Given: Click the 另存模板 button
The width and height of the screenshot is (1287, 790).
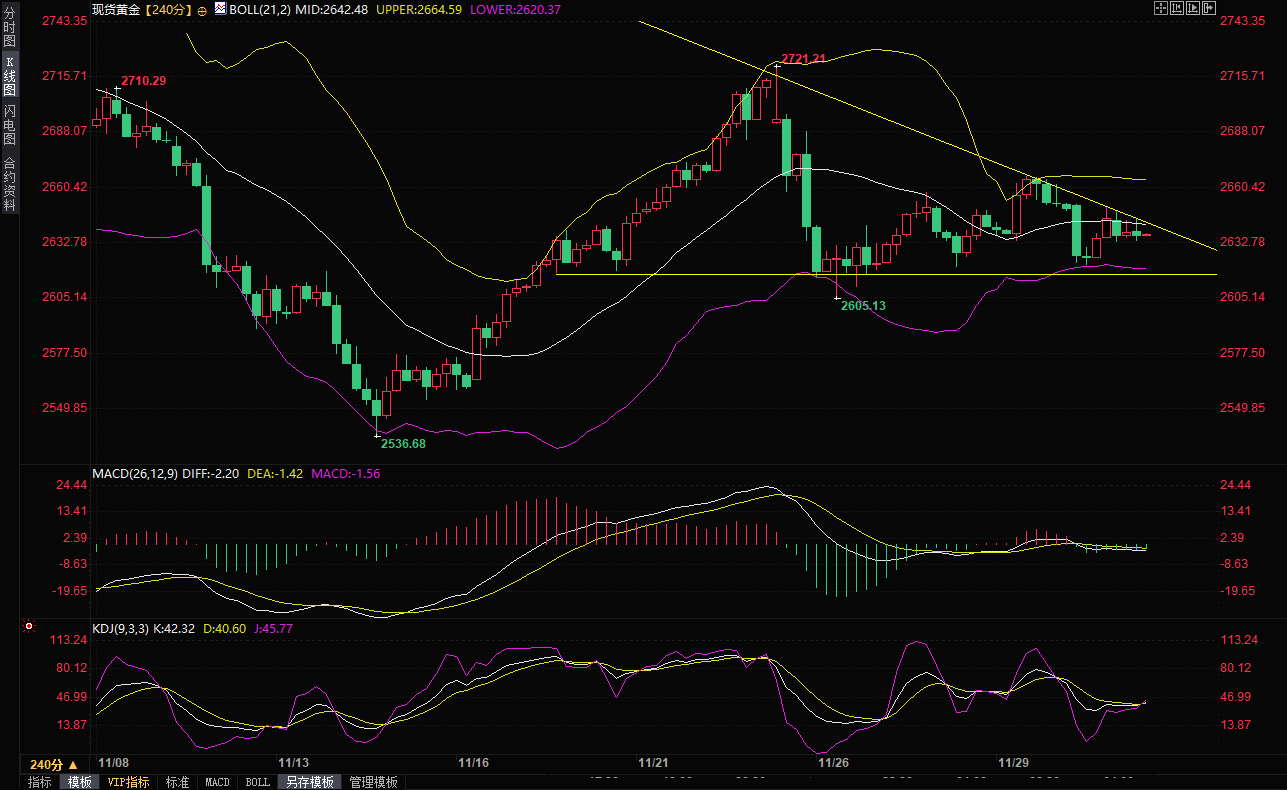Looking at the screenshot, I should (x=309, y=782).
